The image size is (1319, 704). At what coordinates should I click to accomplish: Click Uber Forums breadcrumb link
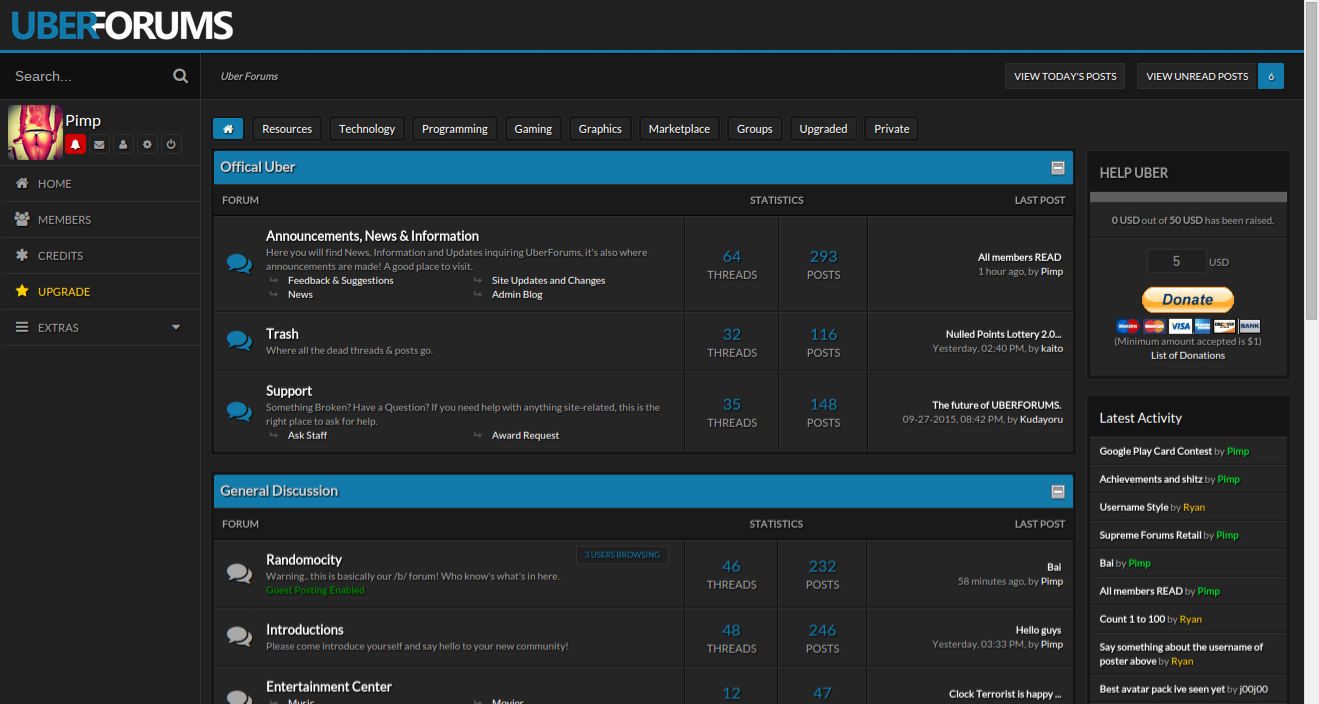[249, 76]
